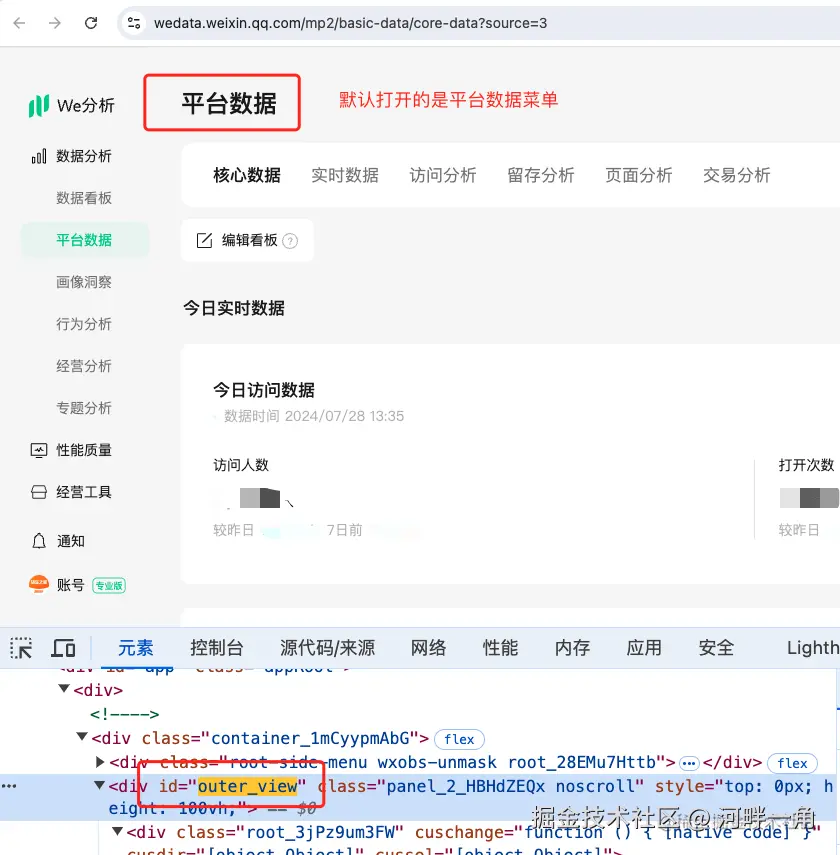Click the 通知 bell icon

click(x=39, y=541)
